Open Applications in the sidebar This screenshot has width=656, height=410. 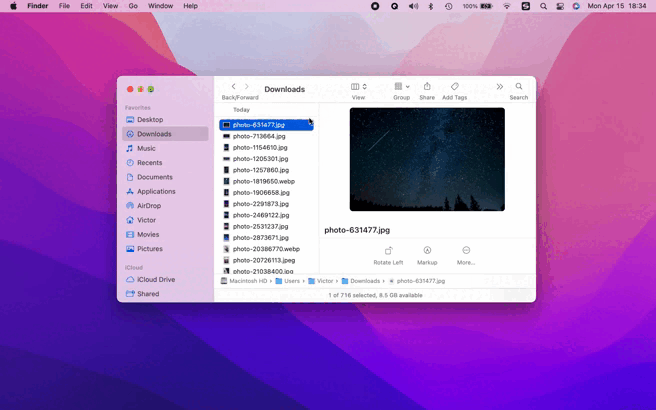coord(165,191)
